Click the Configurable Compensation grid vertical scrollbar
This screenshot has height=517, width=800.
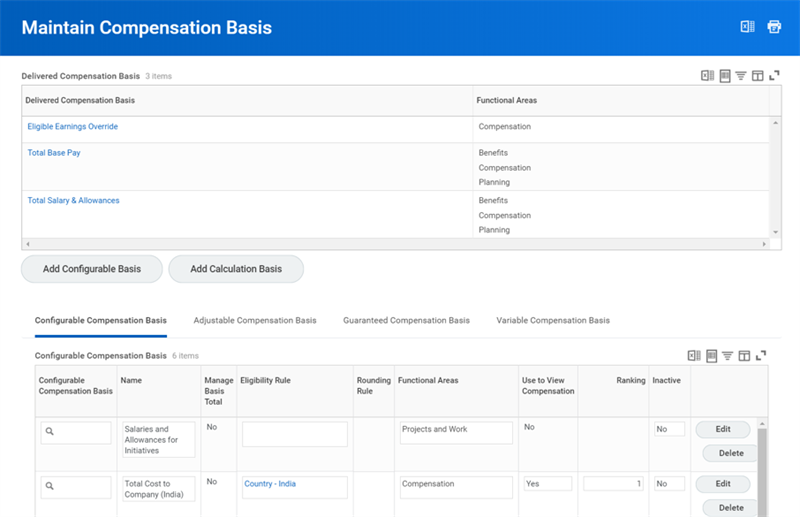click(x=762, y=472)
